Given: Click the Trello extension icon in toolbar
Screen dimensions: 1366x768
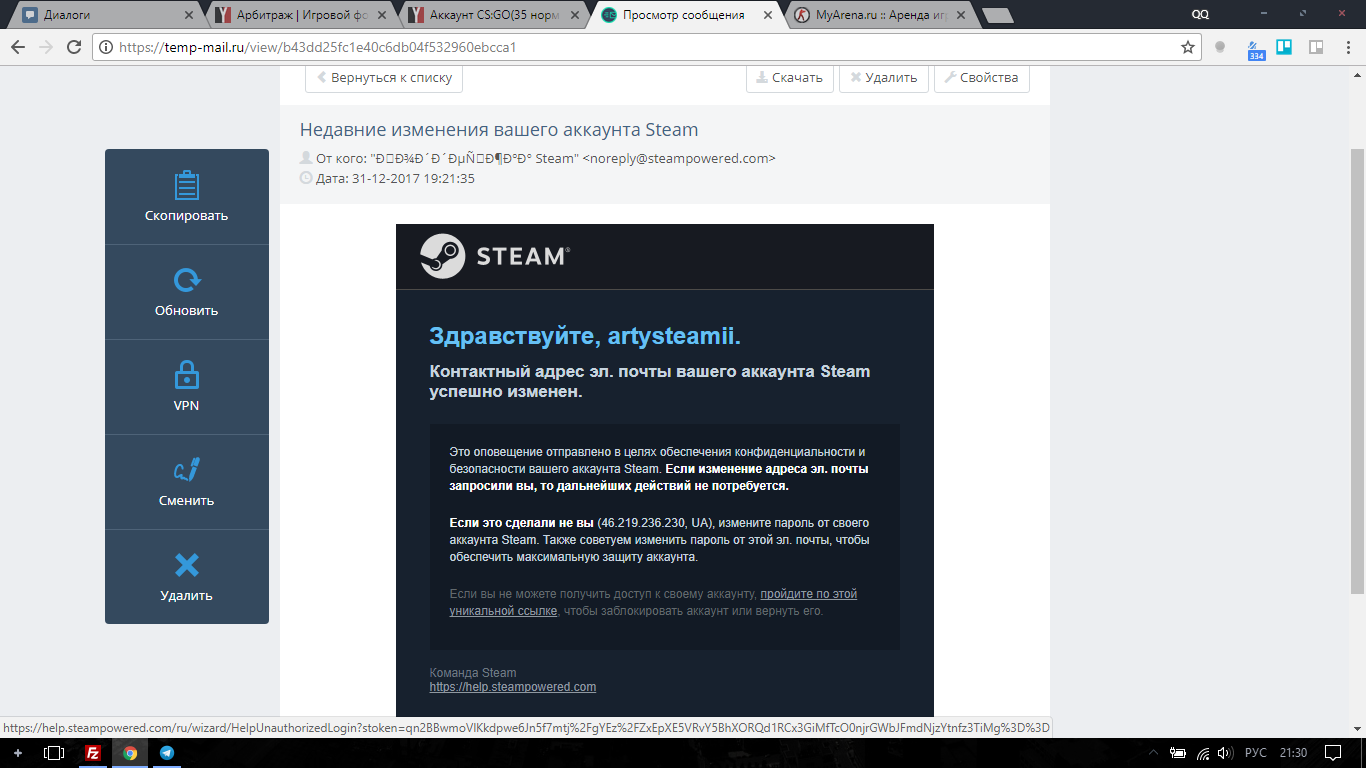Looking at the screenshot, I should (x=1285, y=47).
